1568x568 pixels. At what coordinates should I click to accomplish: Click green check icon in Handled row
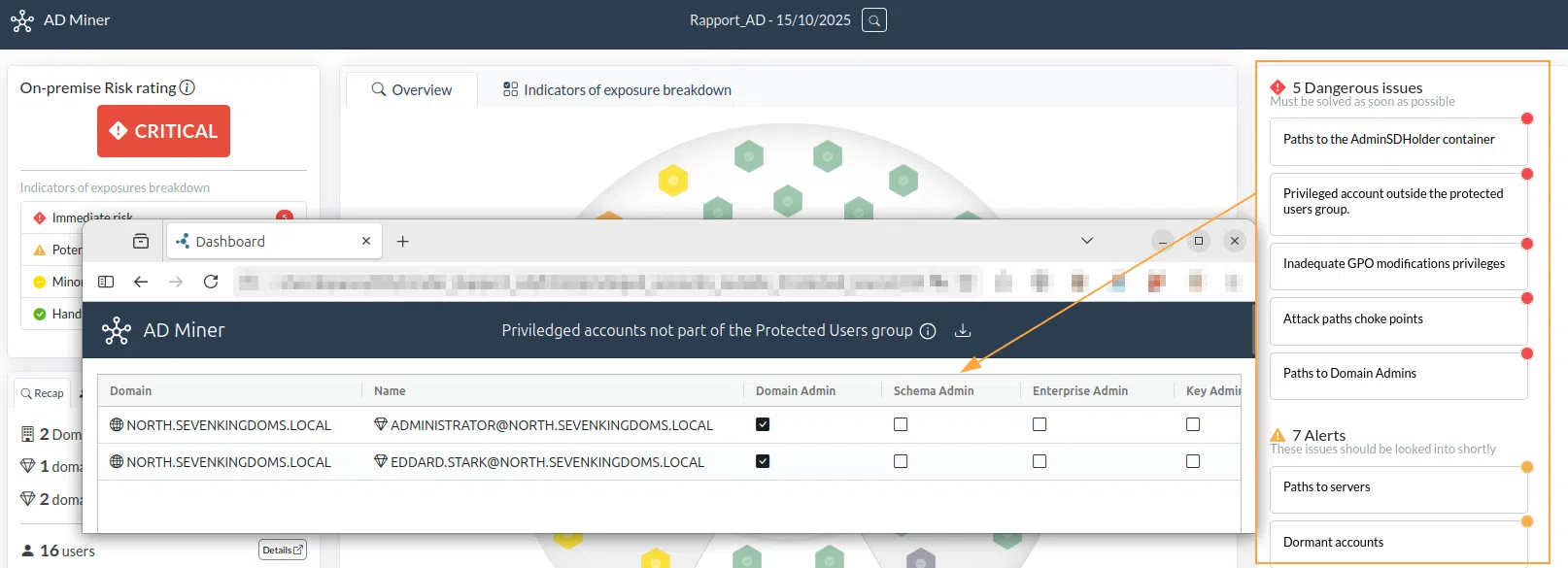tap(40, 314)
